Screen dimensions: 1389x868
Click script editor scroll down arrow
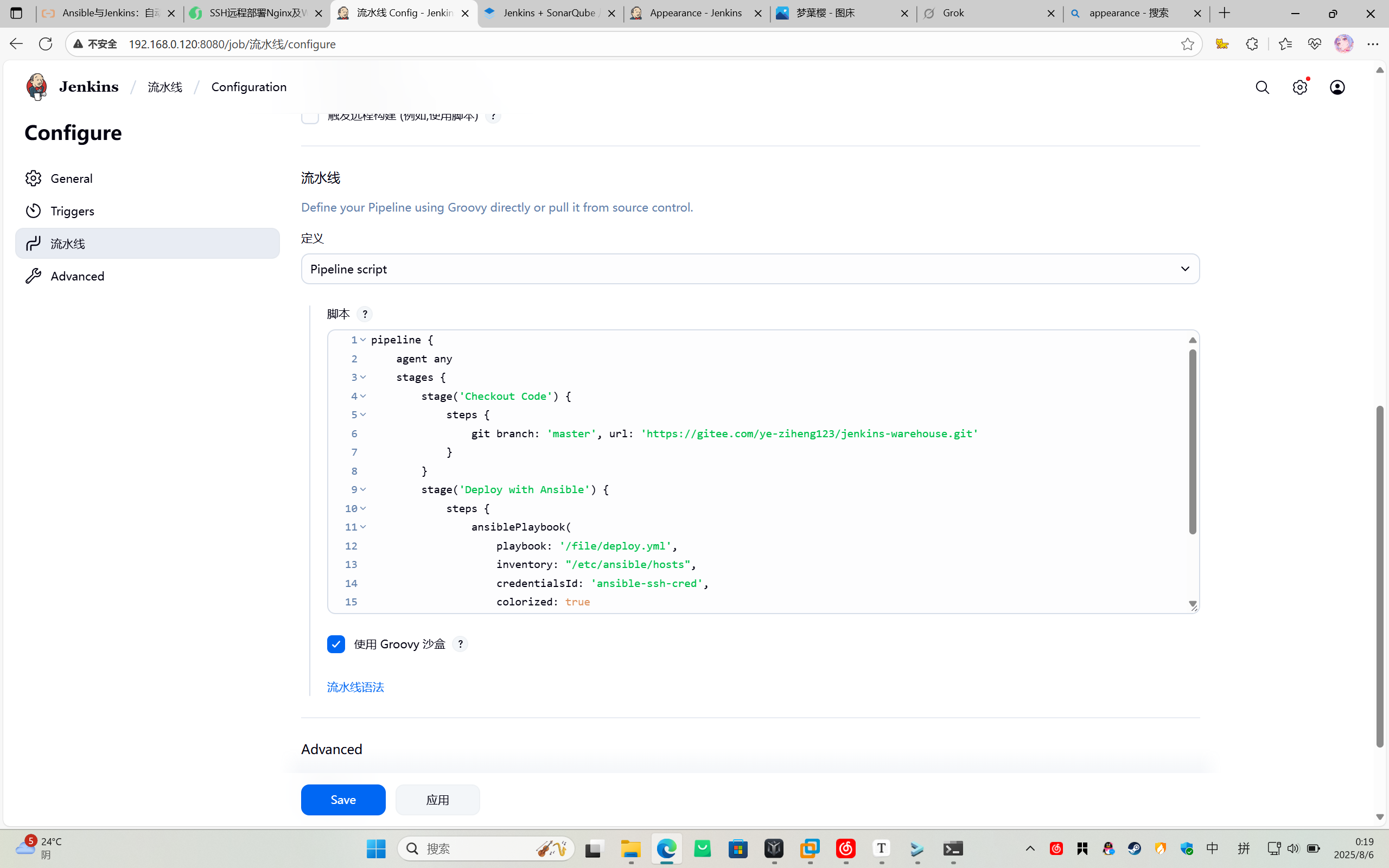pyautogui.click(x=1192, y=604)
